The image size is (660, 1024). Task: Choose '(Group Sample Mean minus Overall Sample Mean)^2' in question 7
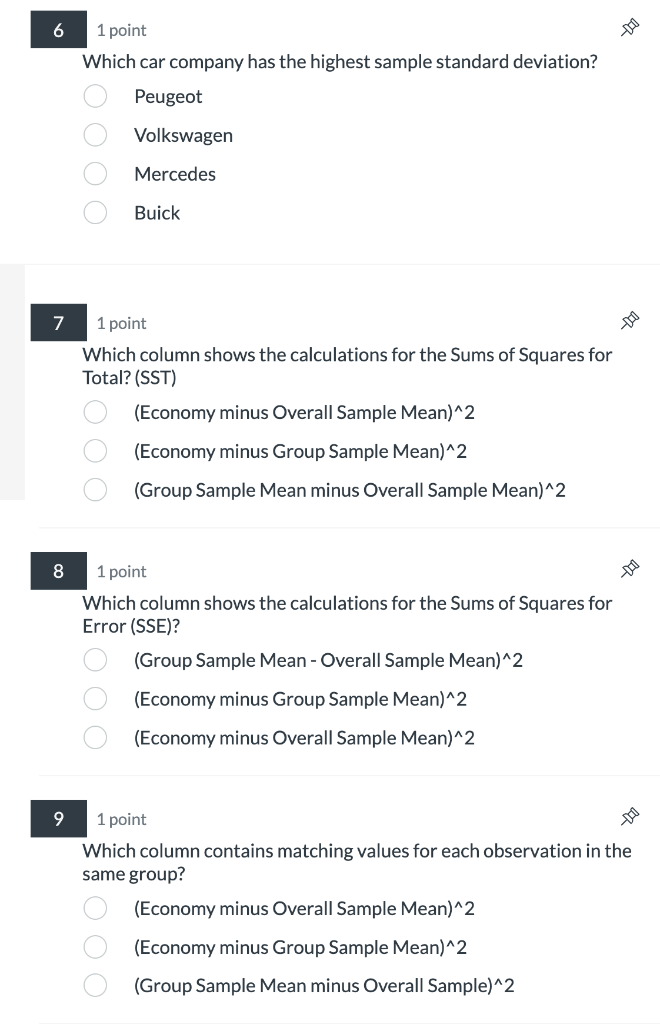coord(95,490)
